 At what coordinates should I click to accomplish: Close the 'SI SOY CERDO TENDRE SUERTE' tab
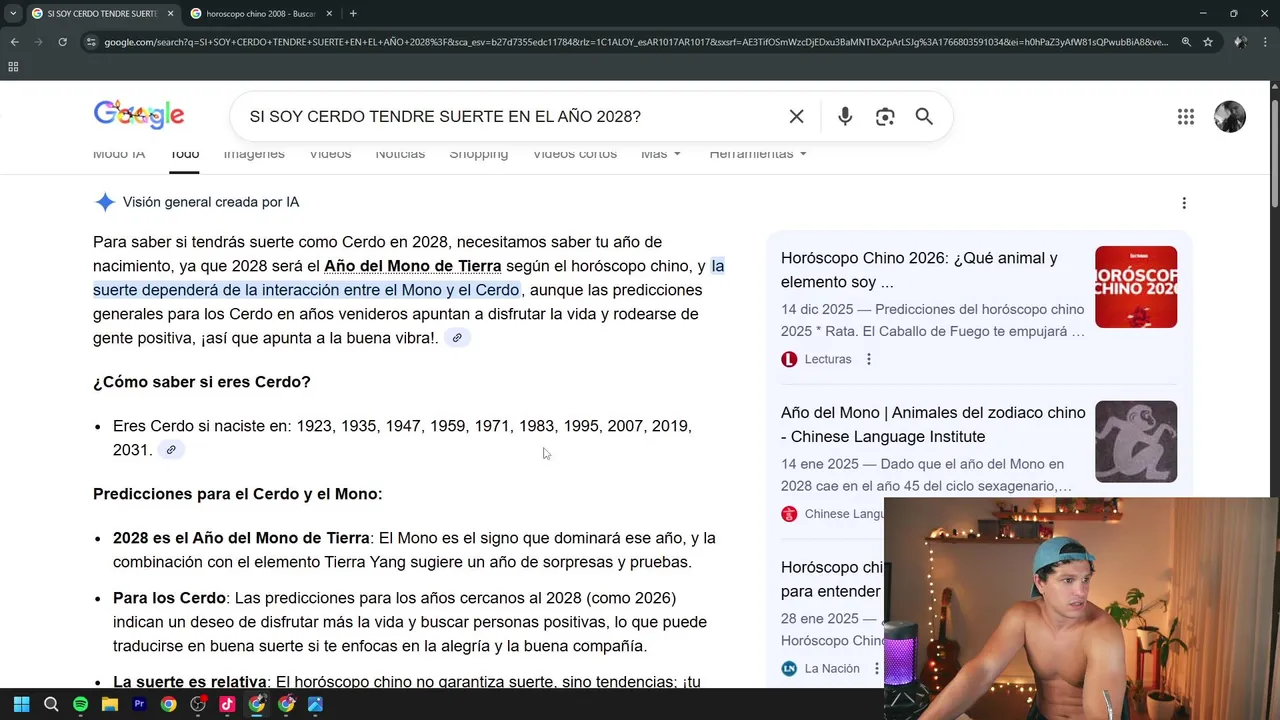point(170,13)
